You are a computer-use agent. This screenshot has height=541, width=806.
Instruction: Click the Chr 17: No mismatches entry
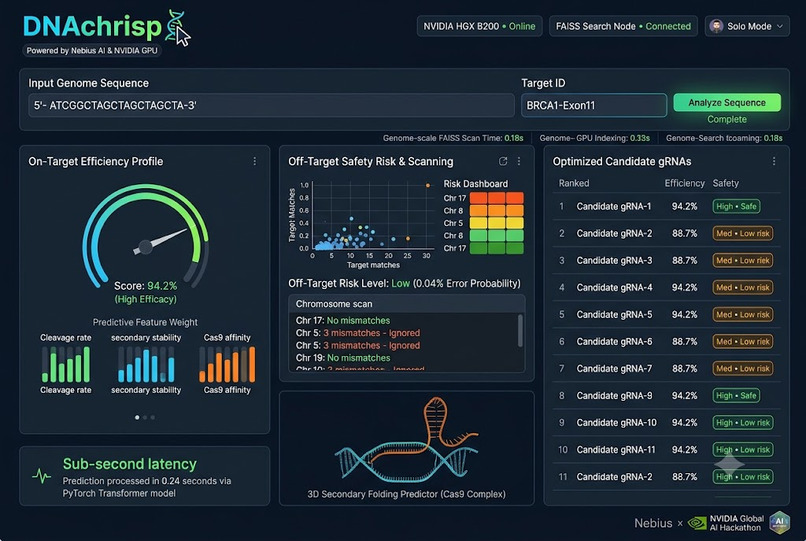click(343, 320)
